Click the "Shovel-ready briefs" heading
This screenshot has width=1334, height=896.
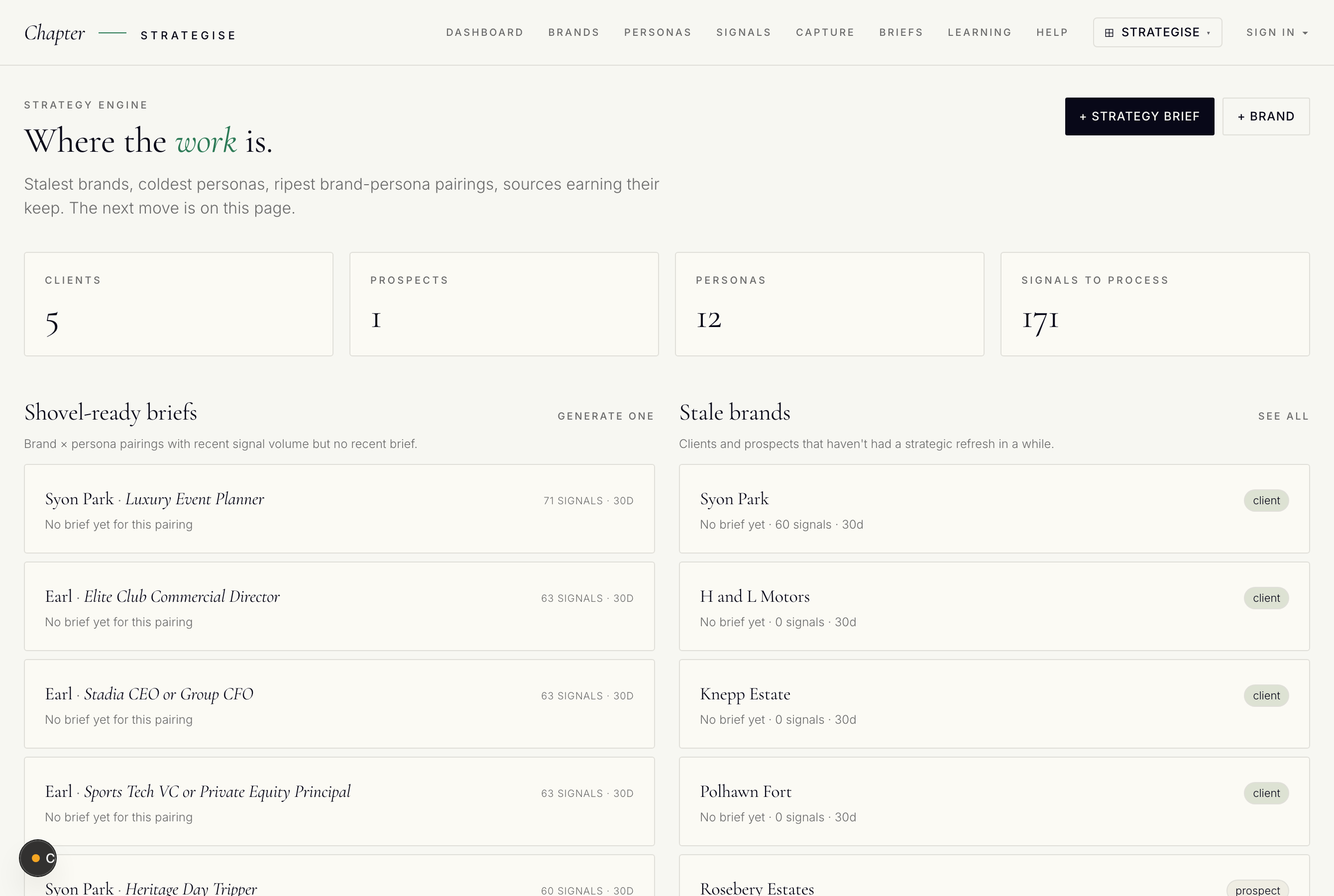click(x=111, y=413)
